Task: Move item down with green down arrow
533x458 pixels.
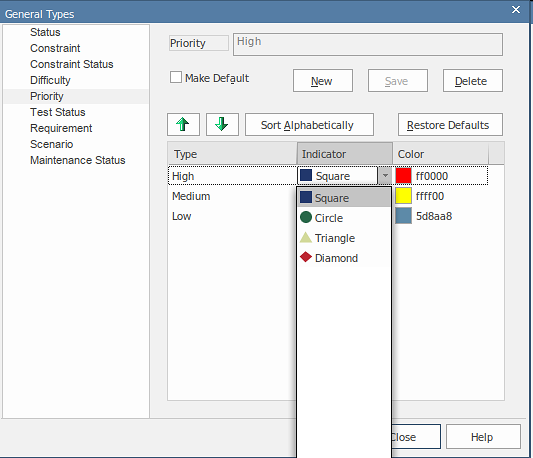Action: (222, 124)
